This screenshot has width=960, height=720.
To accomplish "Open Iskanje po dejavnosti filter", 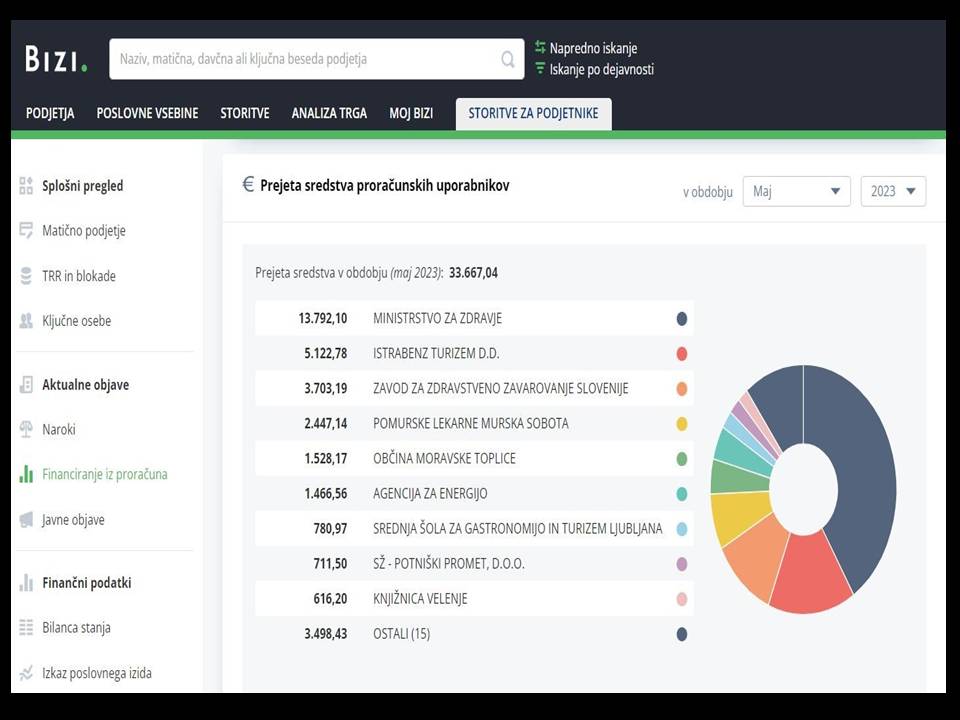I will pyautogui.click(x=594, y=69).
